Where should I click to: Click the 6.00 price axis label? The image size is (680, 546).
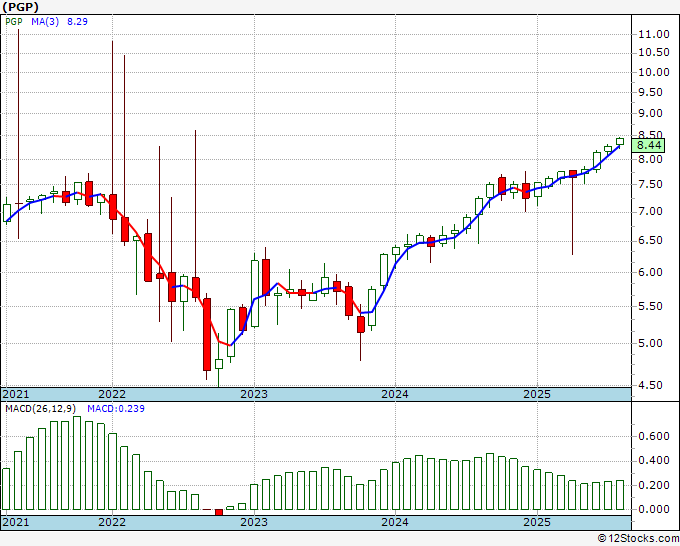point(650,272)
